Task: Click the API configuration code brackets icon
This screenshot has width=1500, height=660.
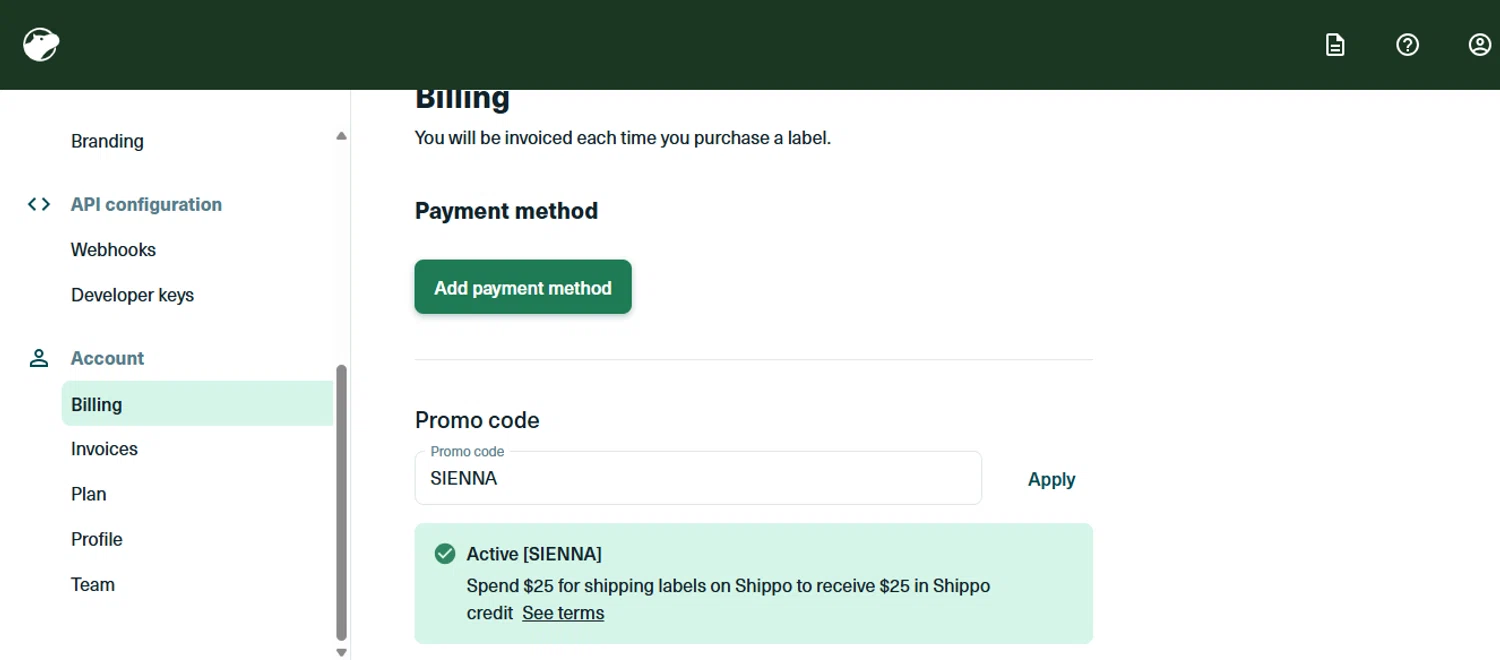Action: point(39,204)
